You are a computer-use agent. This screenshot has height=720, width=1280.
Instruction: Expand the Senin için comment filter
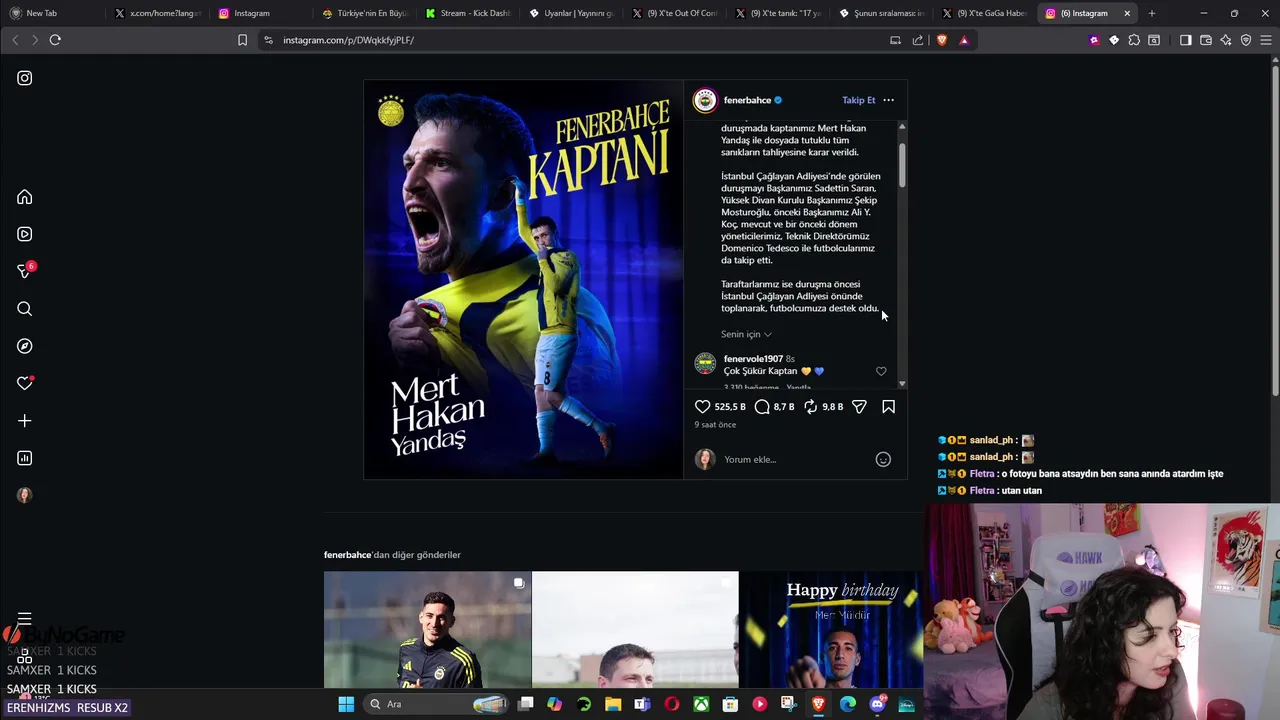[x=746, y=334]
